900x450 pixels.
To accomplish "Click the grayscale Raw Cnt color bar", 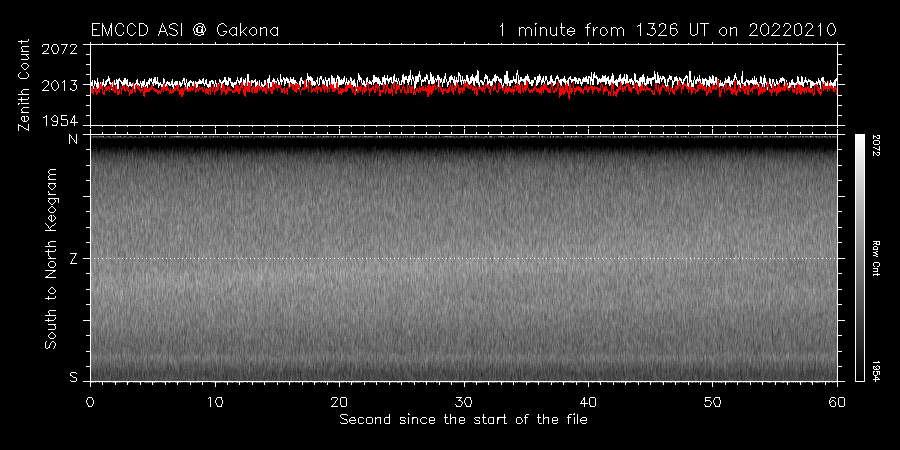I will pos(859,258).
